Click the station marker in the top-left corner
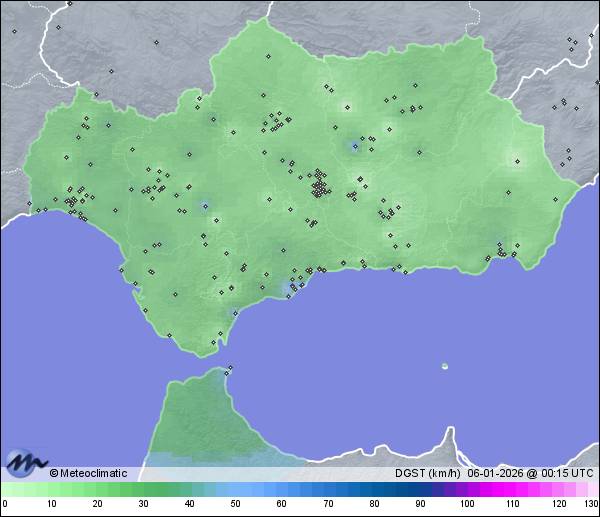 pyautogui.click(x=14, y=31)
